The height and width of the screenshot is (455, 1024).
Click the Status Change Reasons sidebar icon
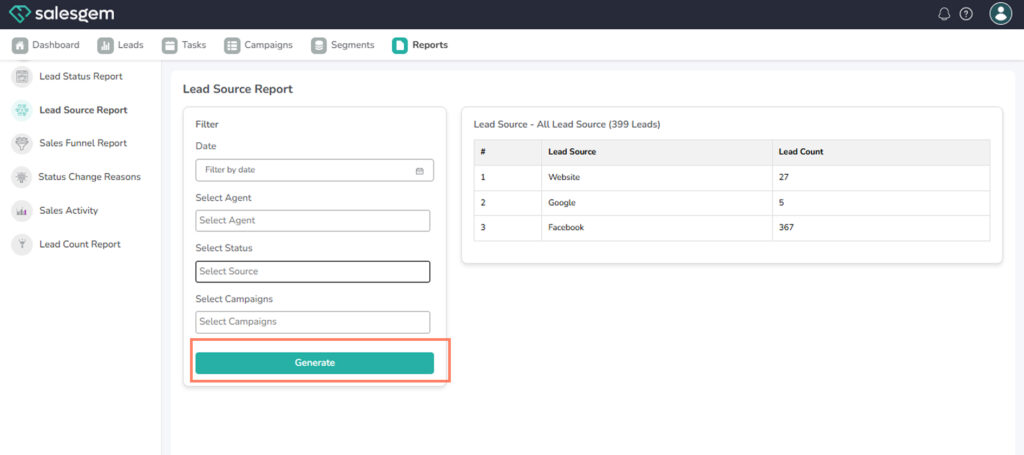21,177
